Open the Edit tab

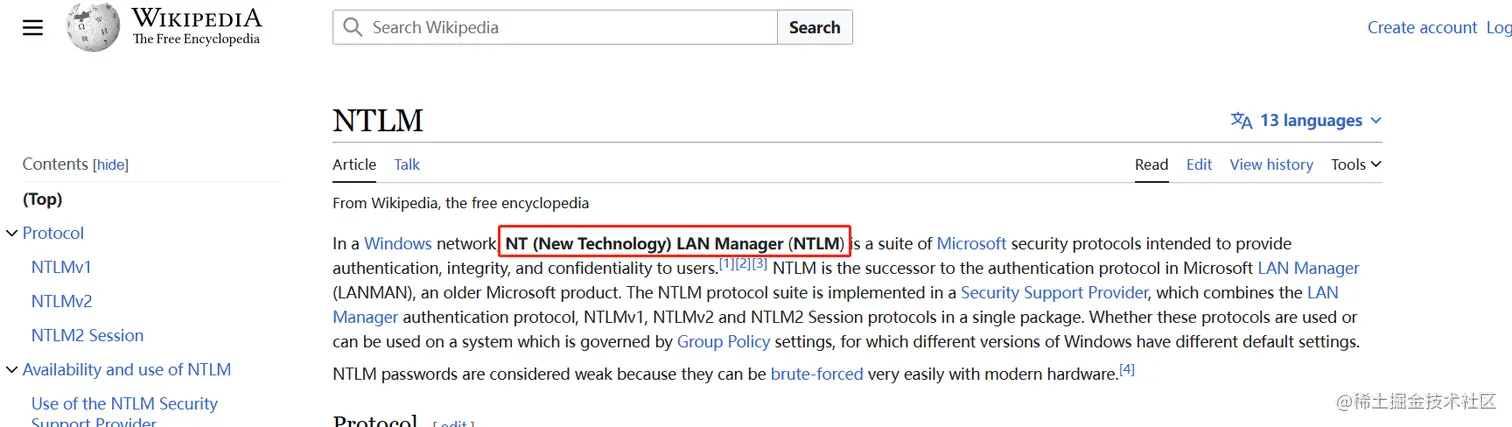point(1199,165)
